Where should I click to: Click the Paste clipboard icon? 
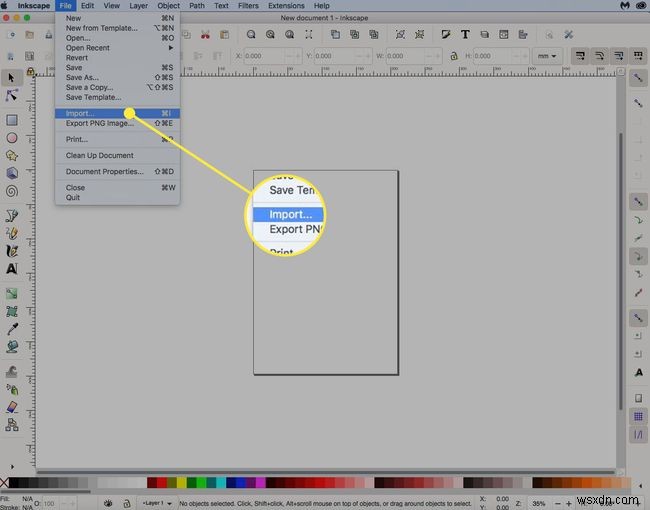tap(224, 34)
